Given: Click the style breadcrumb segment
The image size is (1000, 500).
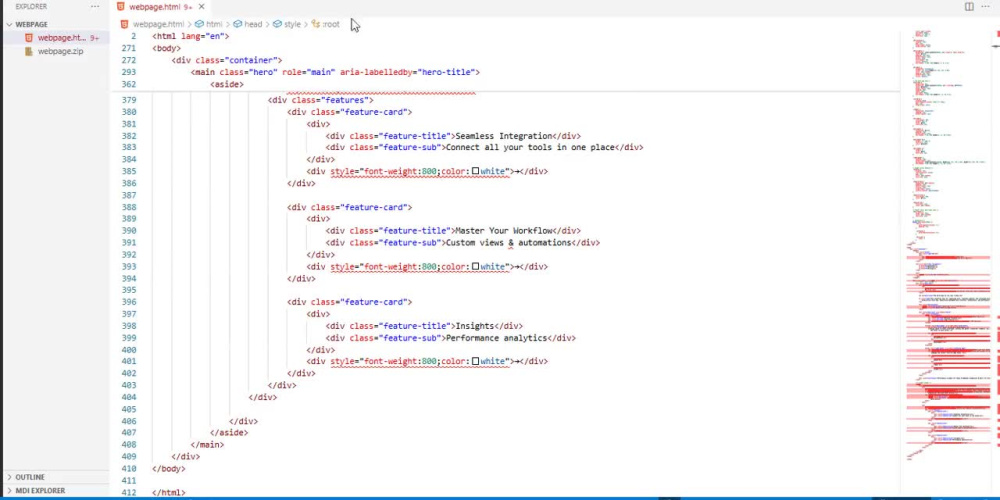Looking at the screenshot, I should point(292,24).
